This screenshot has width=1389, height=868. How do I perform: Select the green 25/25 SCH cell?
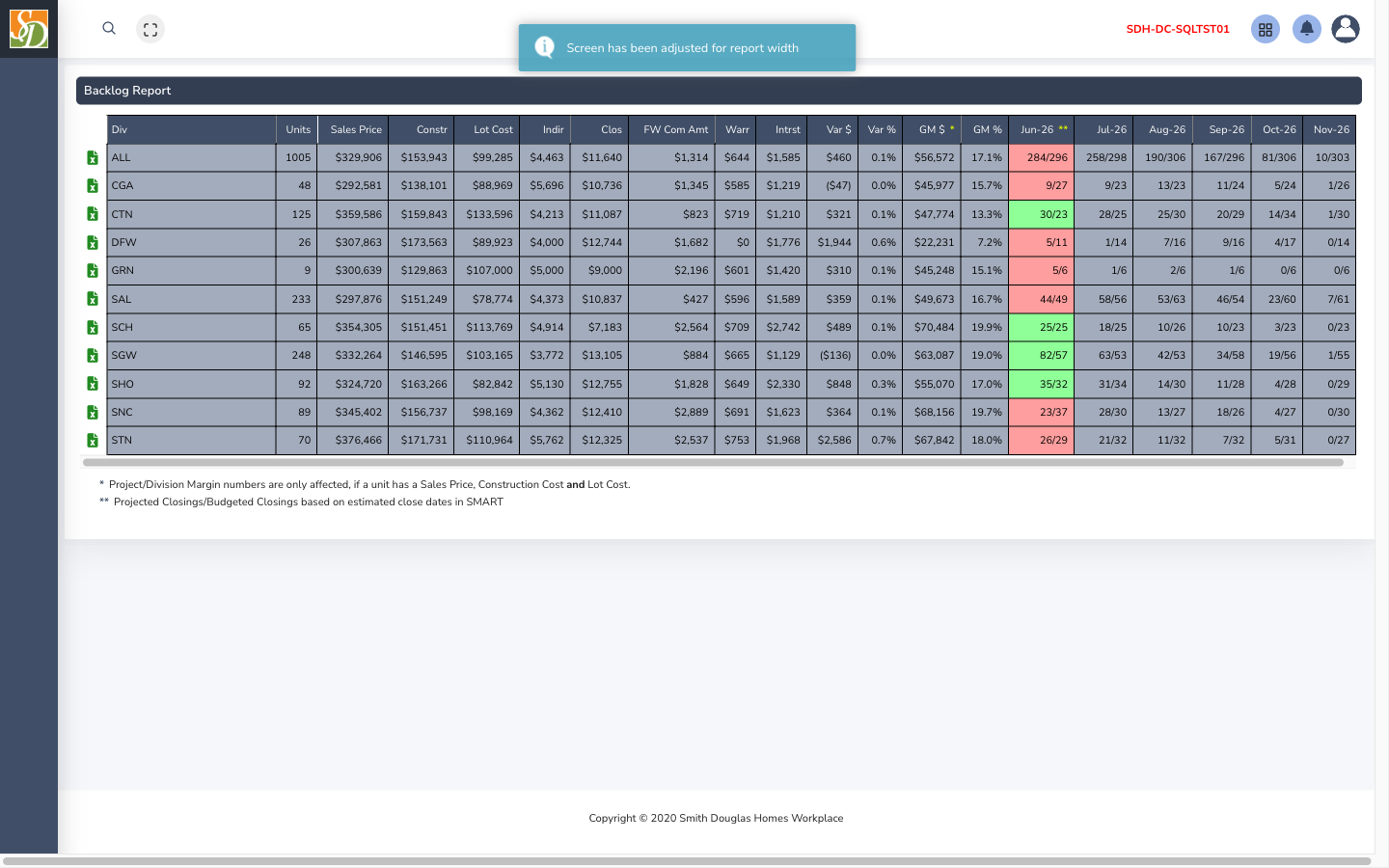(1042, 327)
